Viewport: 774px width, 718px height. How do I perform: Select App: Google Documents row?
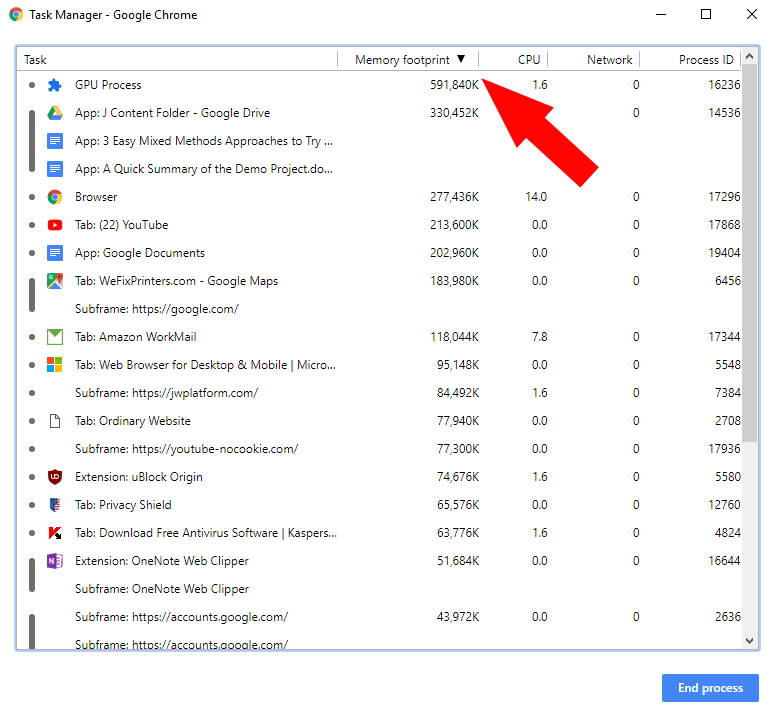coord(379,253)
